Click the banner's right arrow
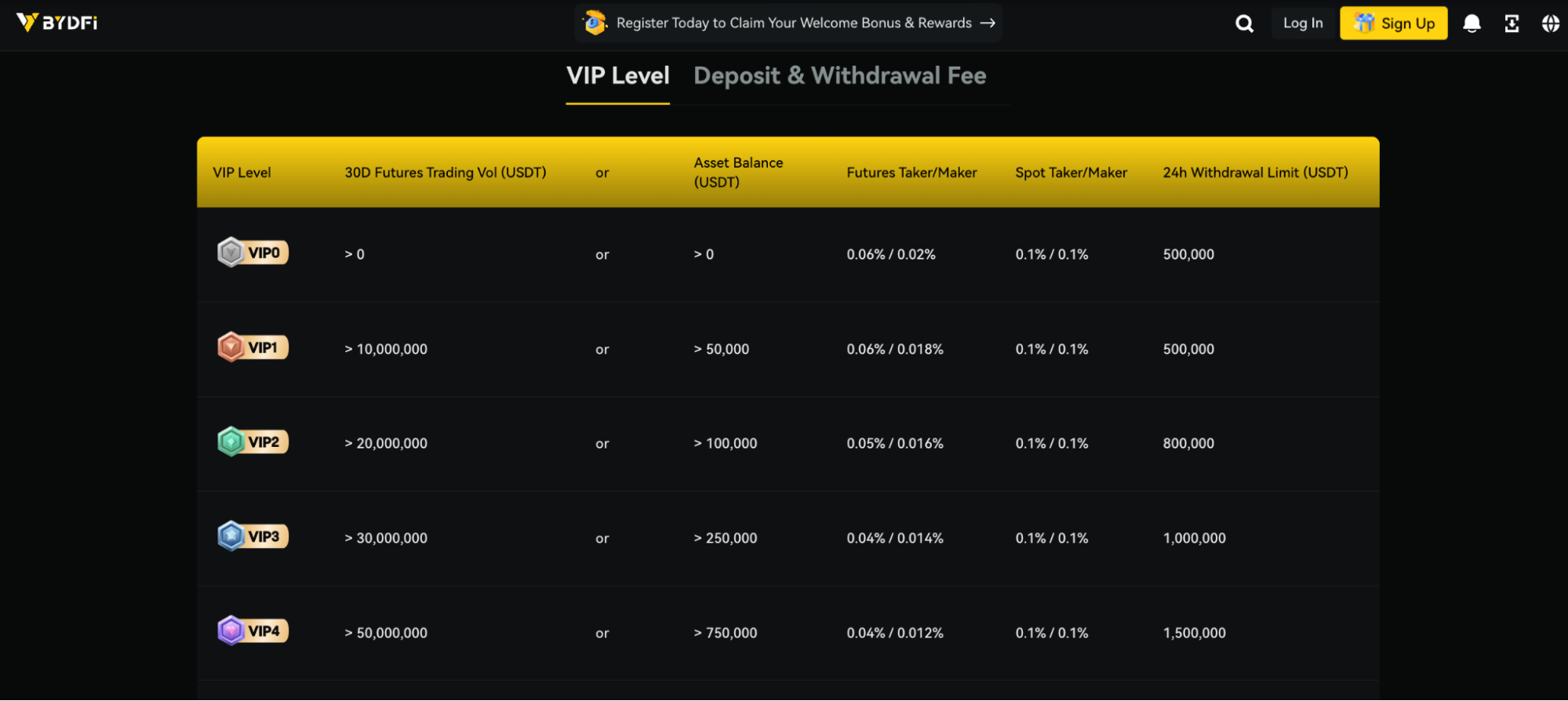 point(988,24)
